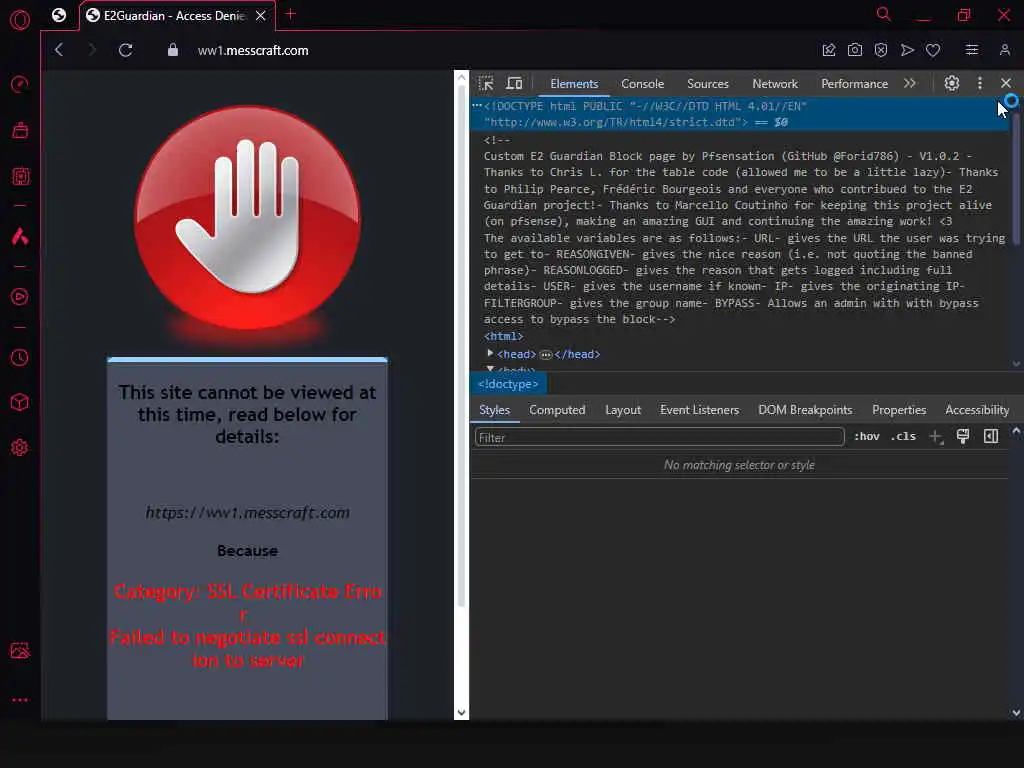Open History clock icon in sidebar
Viewport: 1024px width, 768px height.
[x=20, y=357]
